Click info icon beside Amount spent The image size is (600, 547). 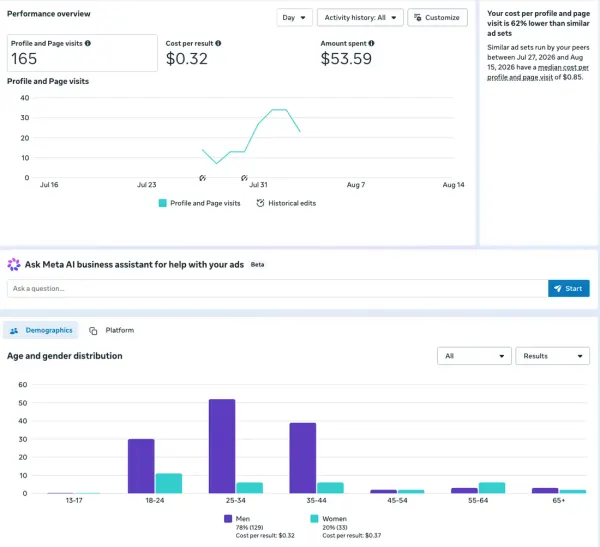pyautogui.click(x=371, y=43)
